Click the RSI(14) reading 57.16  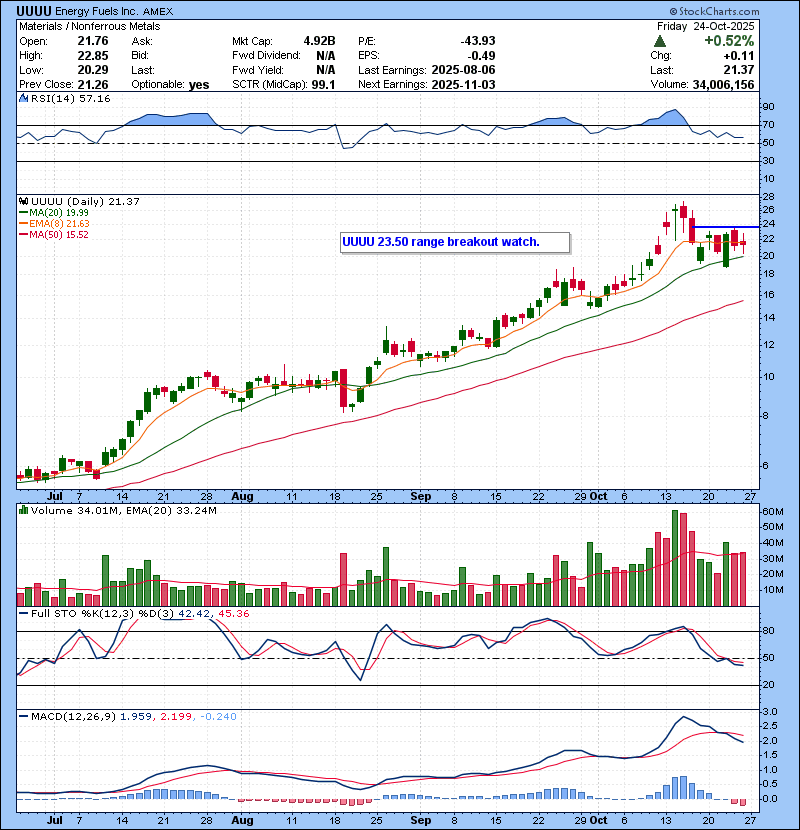96,98
